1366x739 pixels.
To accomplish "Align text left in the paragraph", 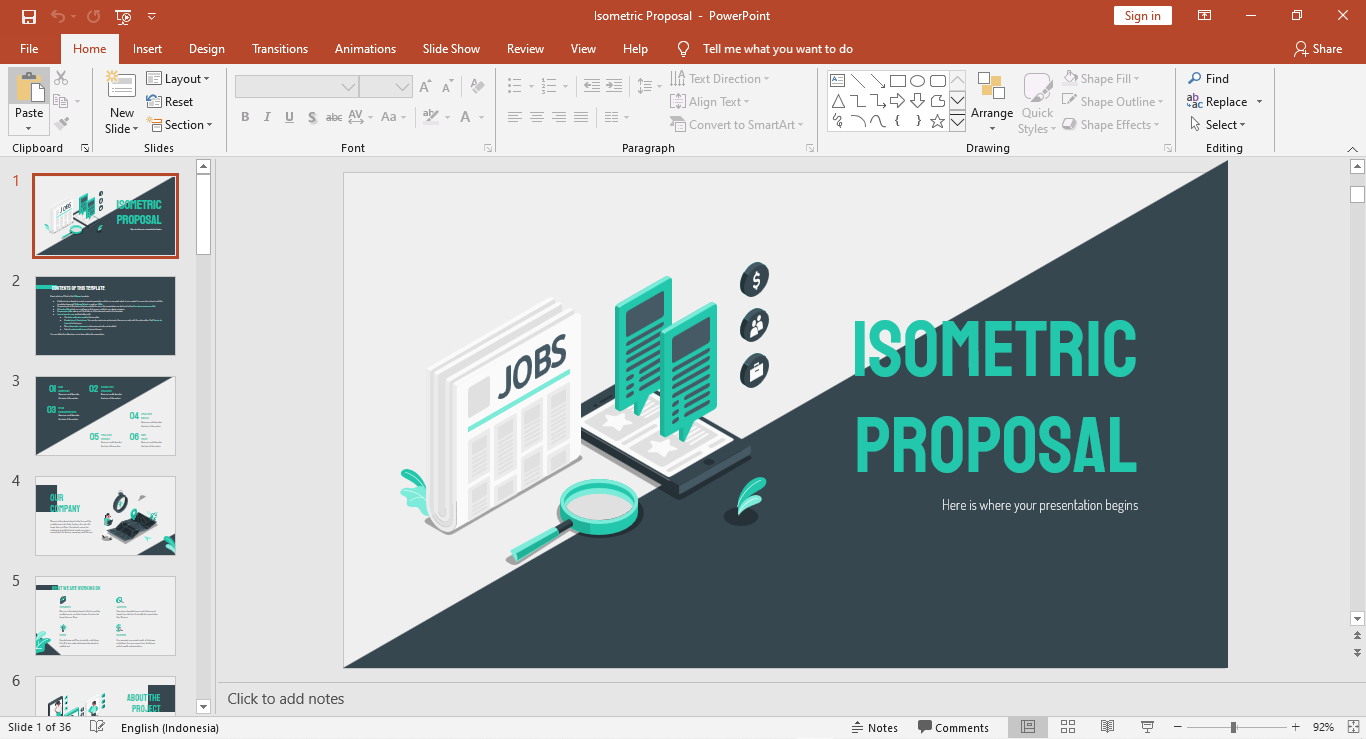I will pos(515,117).
